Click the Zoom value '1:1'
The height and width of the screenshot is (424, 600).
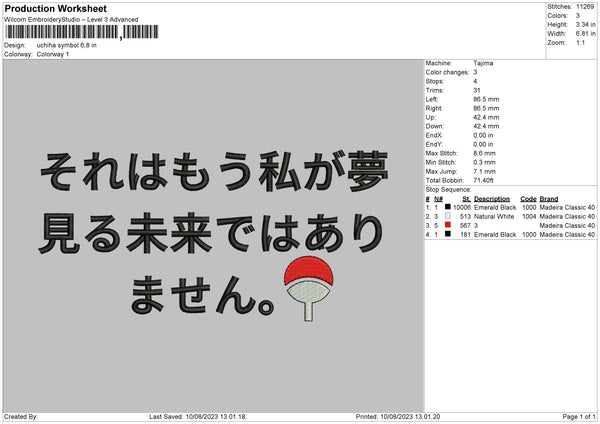tap(580, 42)
